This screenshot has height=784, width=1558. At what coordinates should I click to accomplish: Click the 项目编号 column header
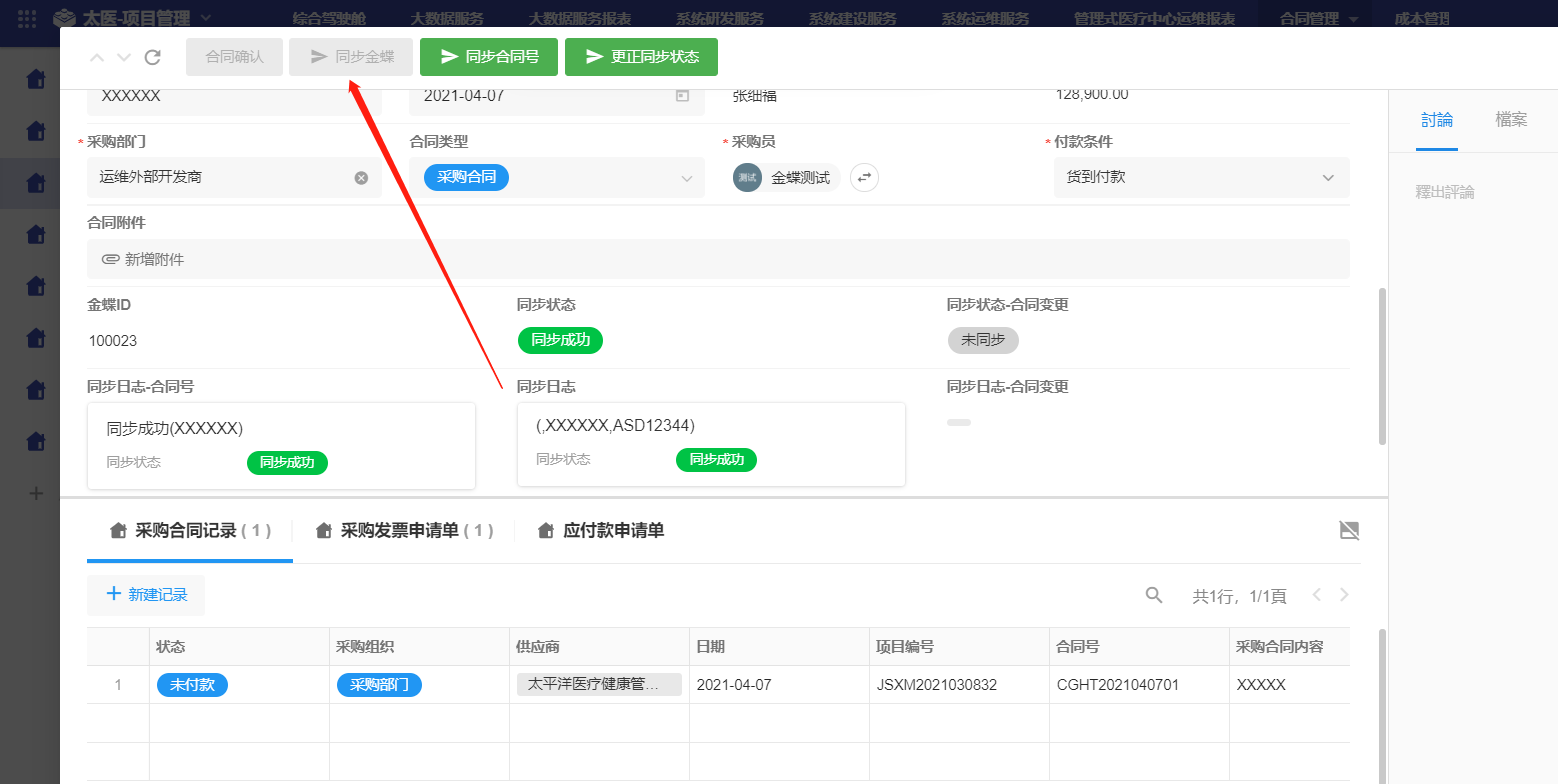click(959, 647)
